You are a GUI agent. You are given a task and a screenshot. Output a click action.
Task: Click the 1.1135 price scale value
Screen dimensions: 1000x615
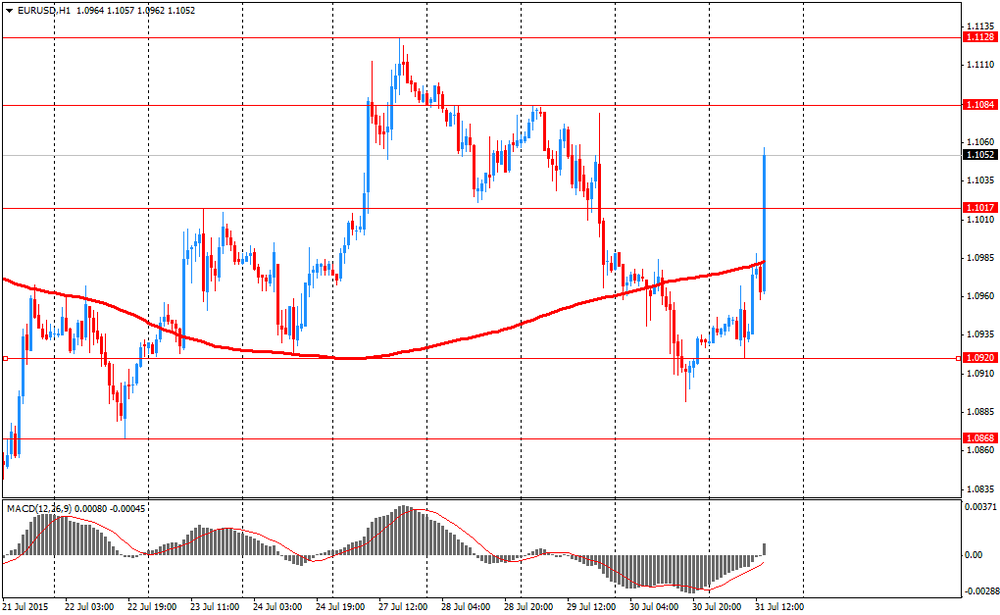pyautogui.click(x=980, y=26)
